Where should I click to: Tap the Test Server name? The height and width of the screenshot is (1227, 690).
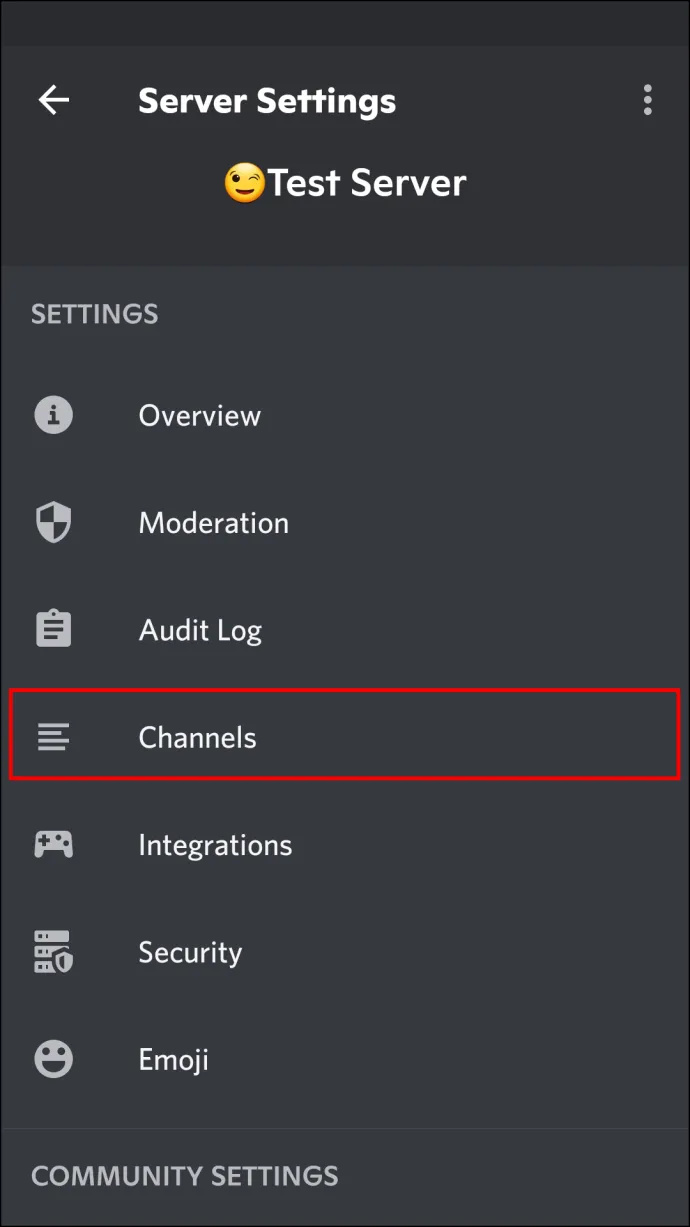[x=366, y=183]
